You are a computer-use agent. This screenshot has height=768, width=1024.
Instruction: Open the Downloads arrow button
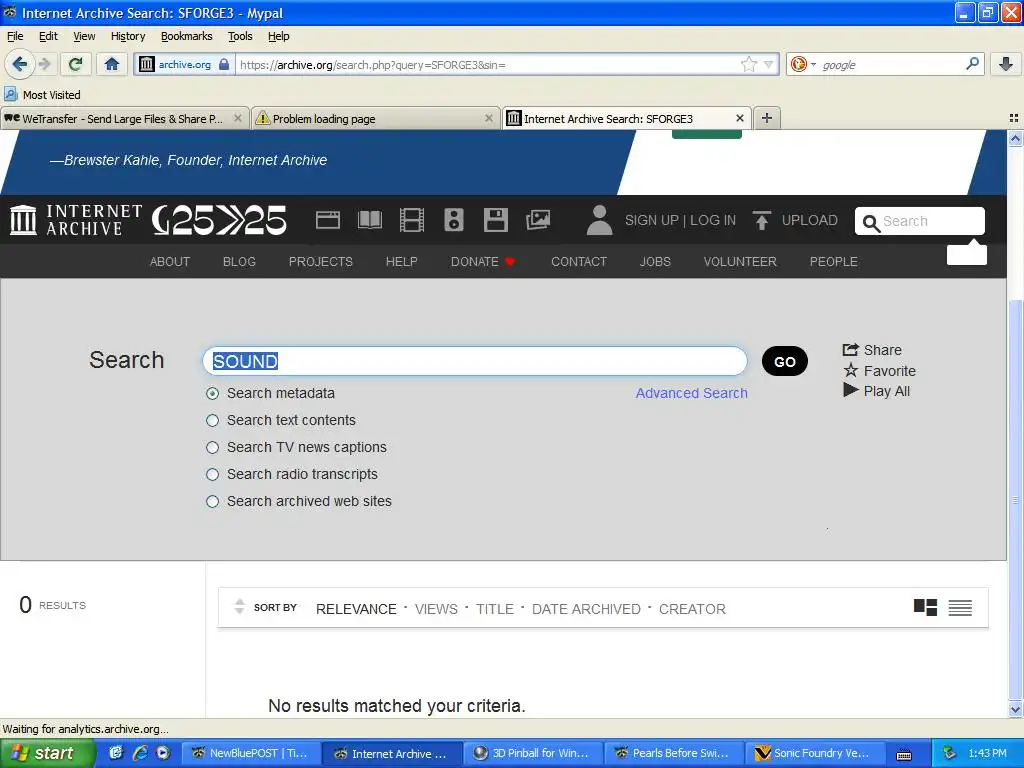pos(1006,64)
